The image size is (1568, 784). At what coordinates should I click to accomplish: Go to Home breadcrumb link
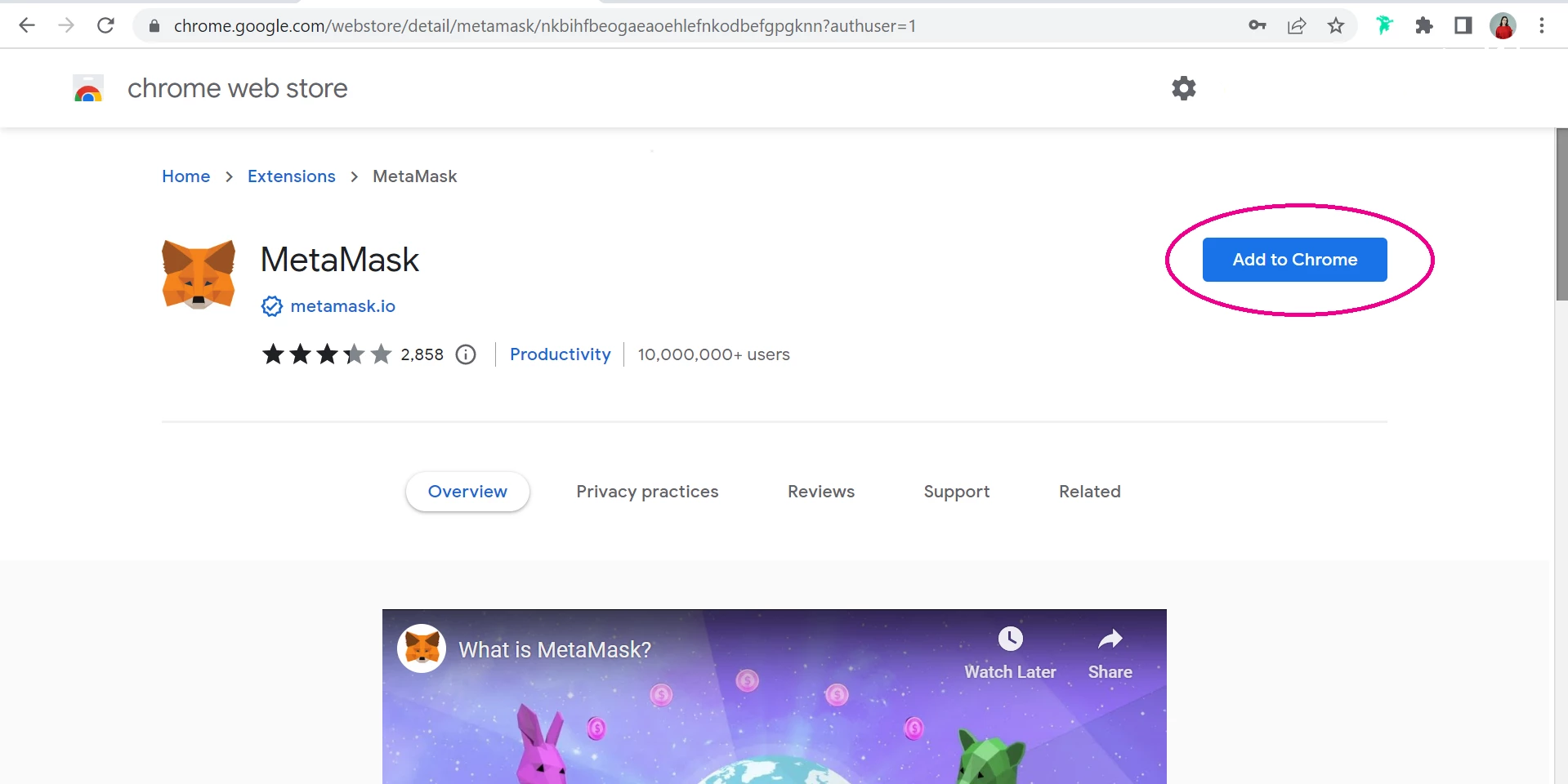[x=186, y=176]
